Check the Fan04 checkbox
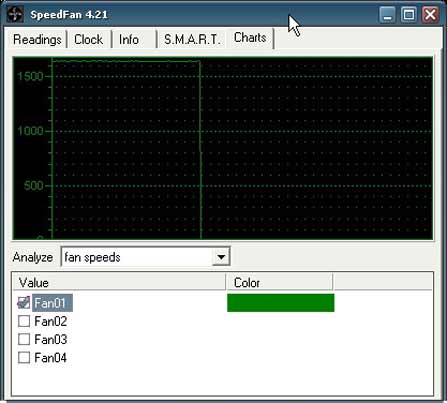The height and width of the screenshot is (403, 447). point(24,358)
